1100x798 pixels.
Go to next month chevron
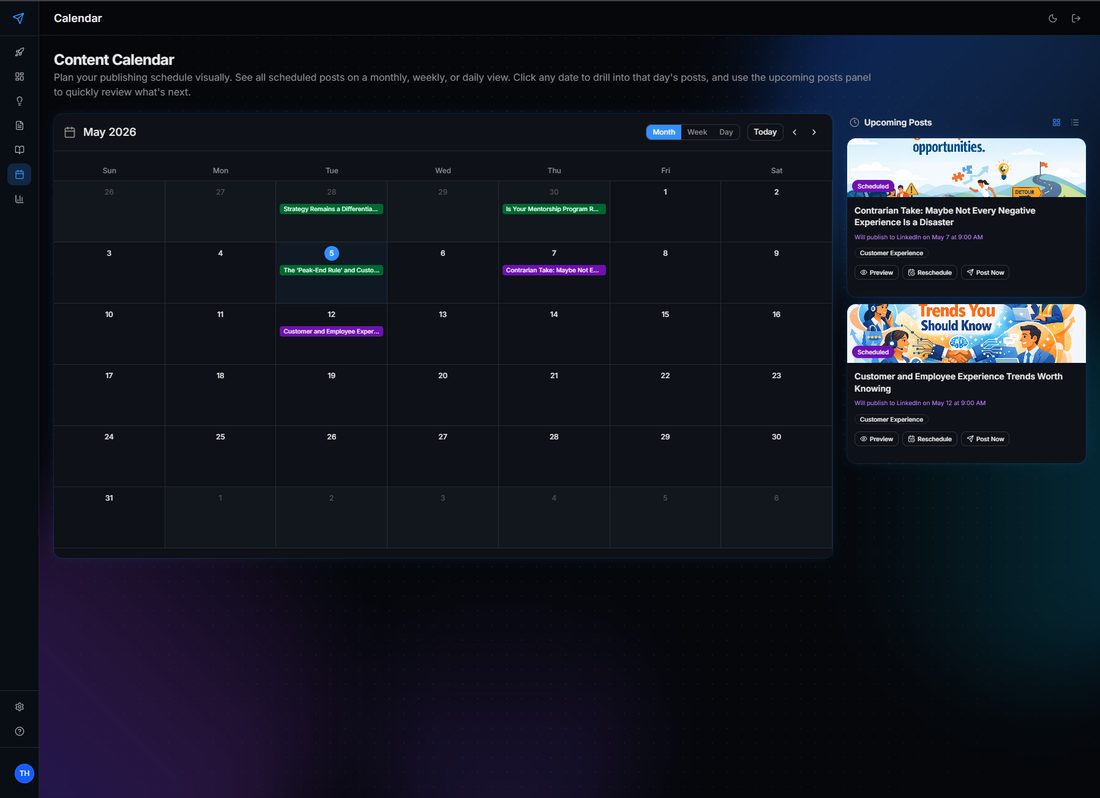click(x=814, y=133)
